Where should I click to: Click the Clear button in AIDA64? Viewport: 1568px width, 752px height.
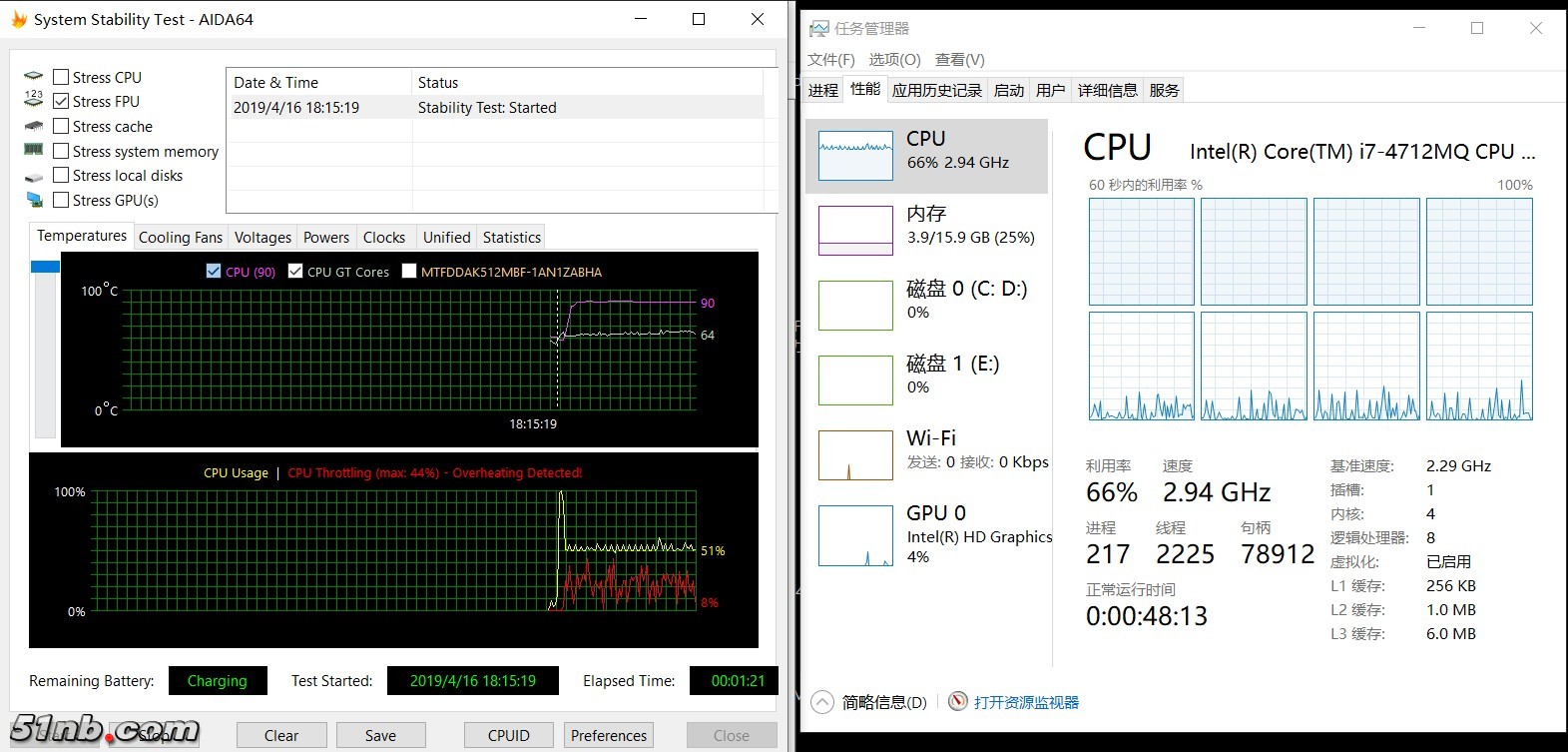tap(281, 735)
